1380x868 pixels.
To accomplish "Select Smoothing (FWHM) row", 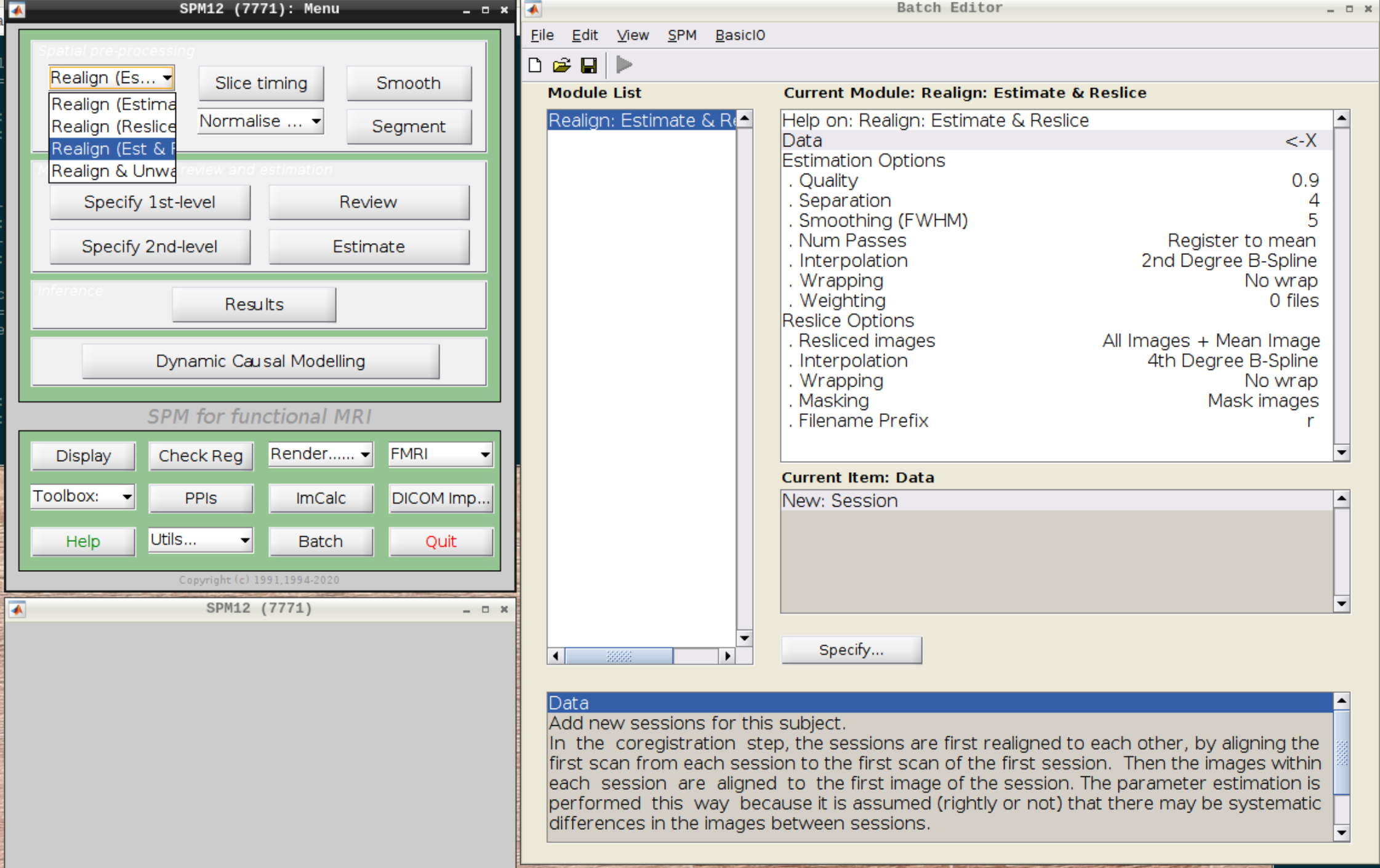I will [1056, 220].
